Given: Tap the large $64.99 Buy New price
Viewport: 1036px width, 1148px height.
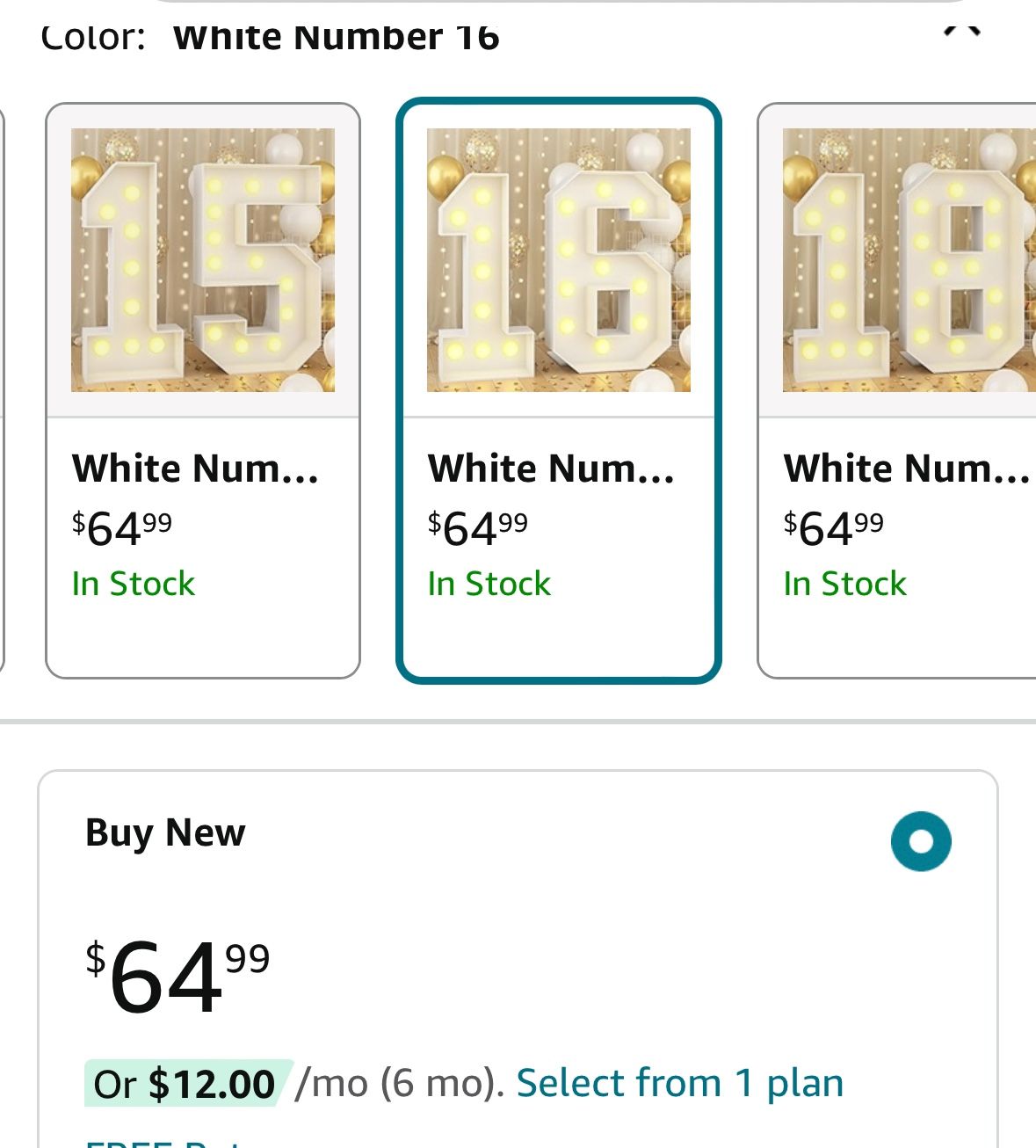Looking at the screenshot, I should coord(177,976).
